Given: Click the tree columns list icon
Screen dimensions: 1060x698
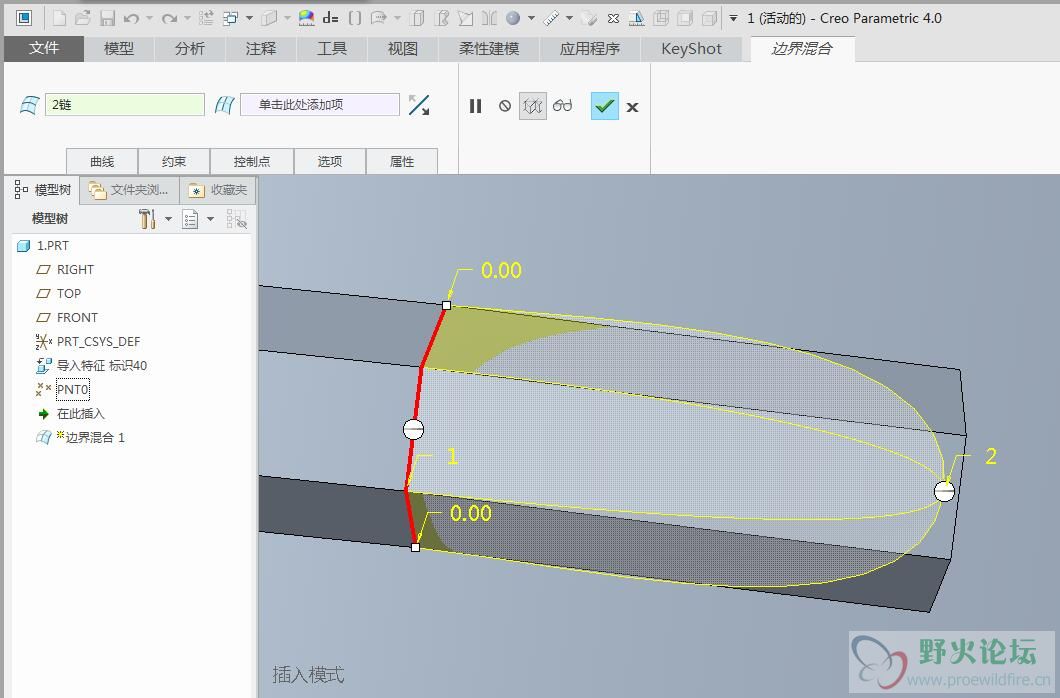Looking at the screenshot, I should point(190,219).
